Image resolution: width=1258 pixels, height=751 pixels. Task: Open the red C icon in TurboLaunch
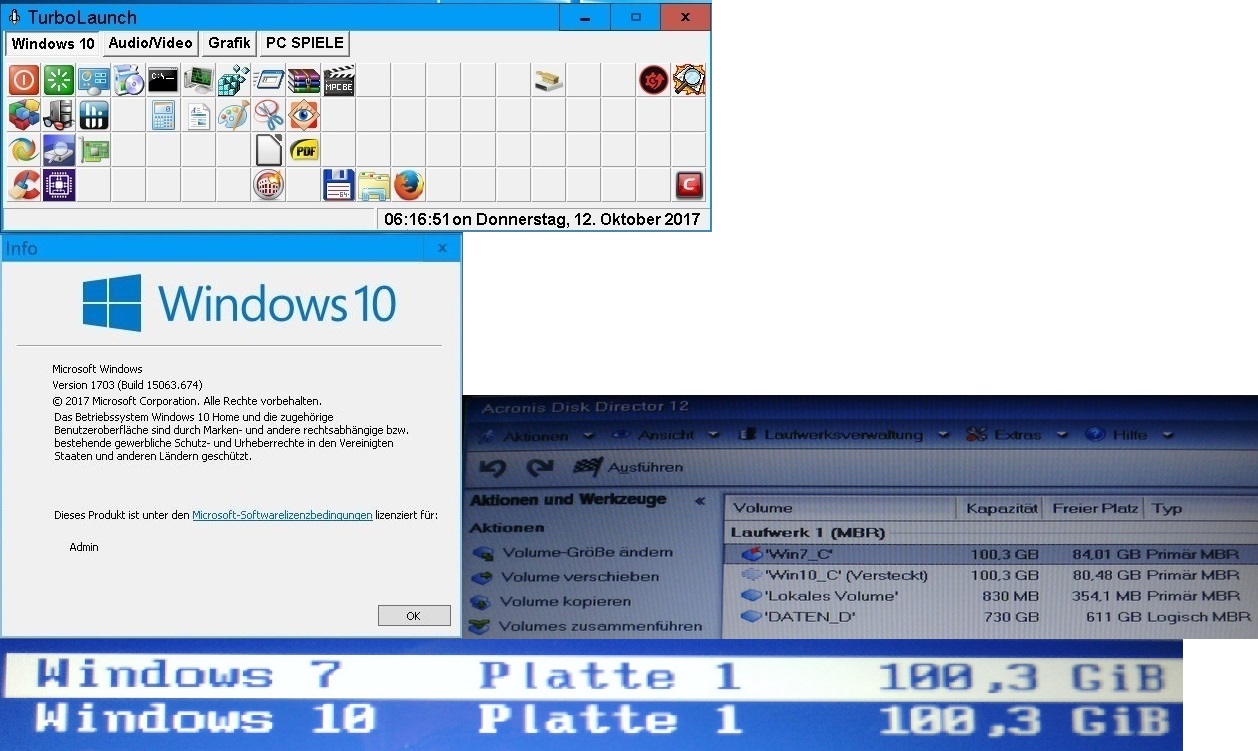tap(688, 185)
